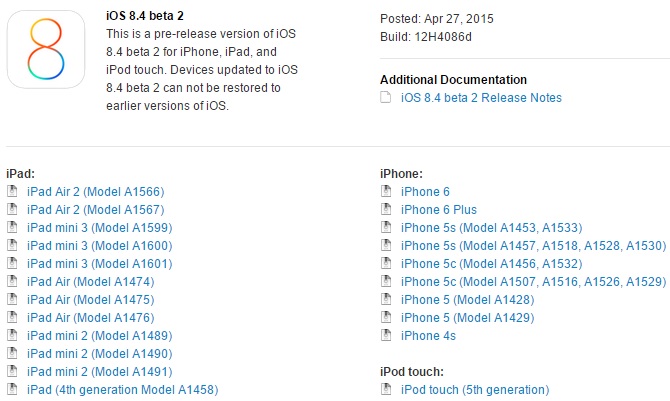Viewport: 670px width, 401px height.
Task: Click file icon next to iPhone 4s
Action: tap(386, 335)
